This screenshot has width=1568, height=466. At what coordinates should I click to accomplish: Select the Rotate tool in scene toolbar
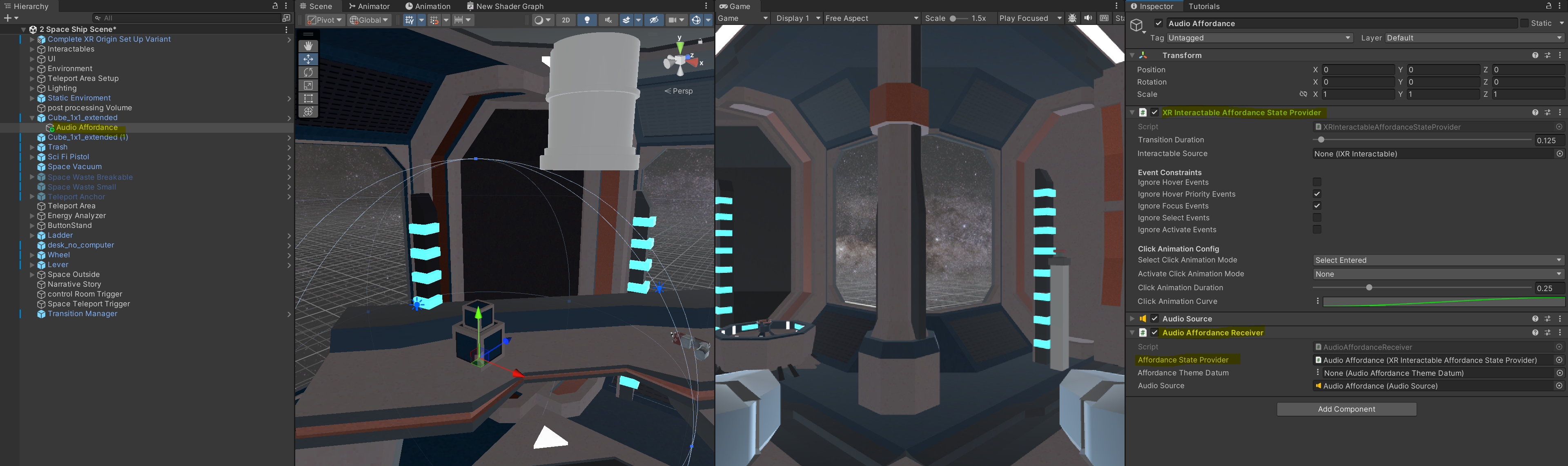308,72
